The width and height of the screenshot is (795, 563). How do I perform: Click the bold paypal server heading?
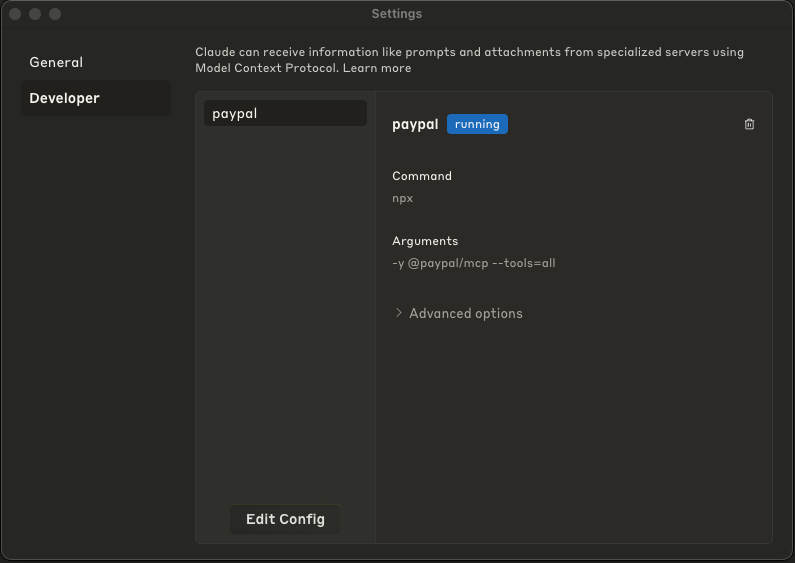(415, 124)
